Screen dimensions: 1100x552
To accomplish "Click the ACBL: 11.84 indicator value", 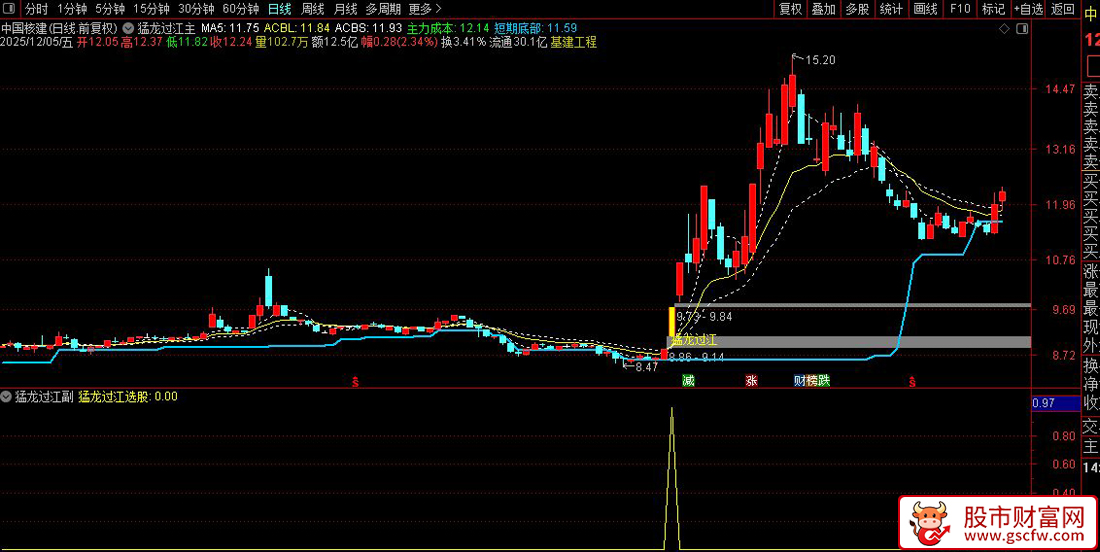I will coord(297,28).
